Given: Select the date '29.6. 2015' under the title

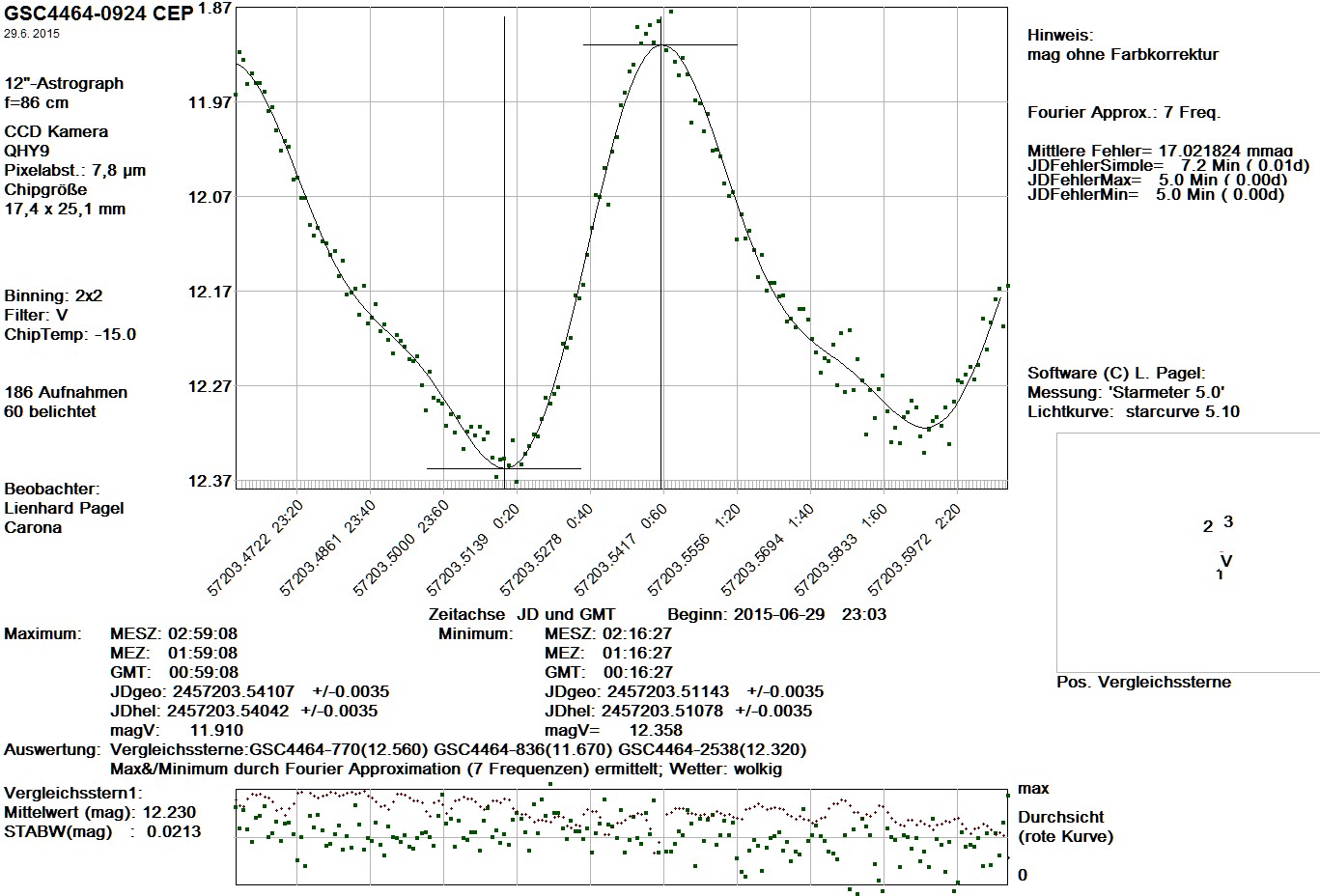Looking at the screenshot, I should (x=32, y=34).
